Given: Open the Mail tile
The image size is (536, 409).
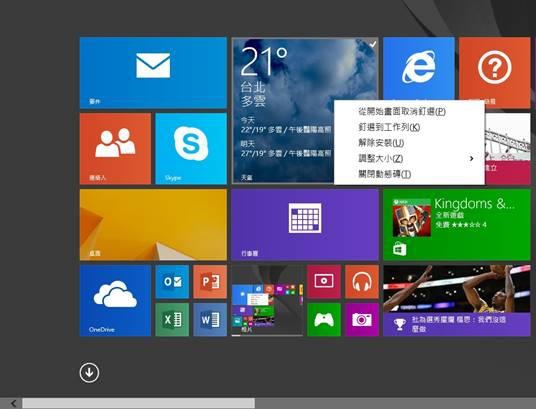Looking at the screenshot, I should [x=153, y=72].
